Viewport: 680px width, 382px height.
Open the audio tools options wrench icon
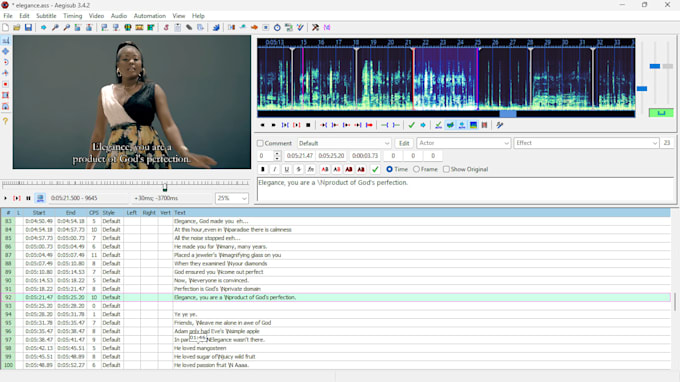pyautogui.click(x=500, y=125)
